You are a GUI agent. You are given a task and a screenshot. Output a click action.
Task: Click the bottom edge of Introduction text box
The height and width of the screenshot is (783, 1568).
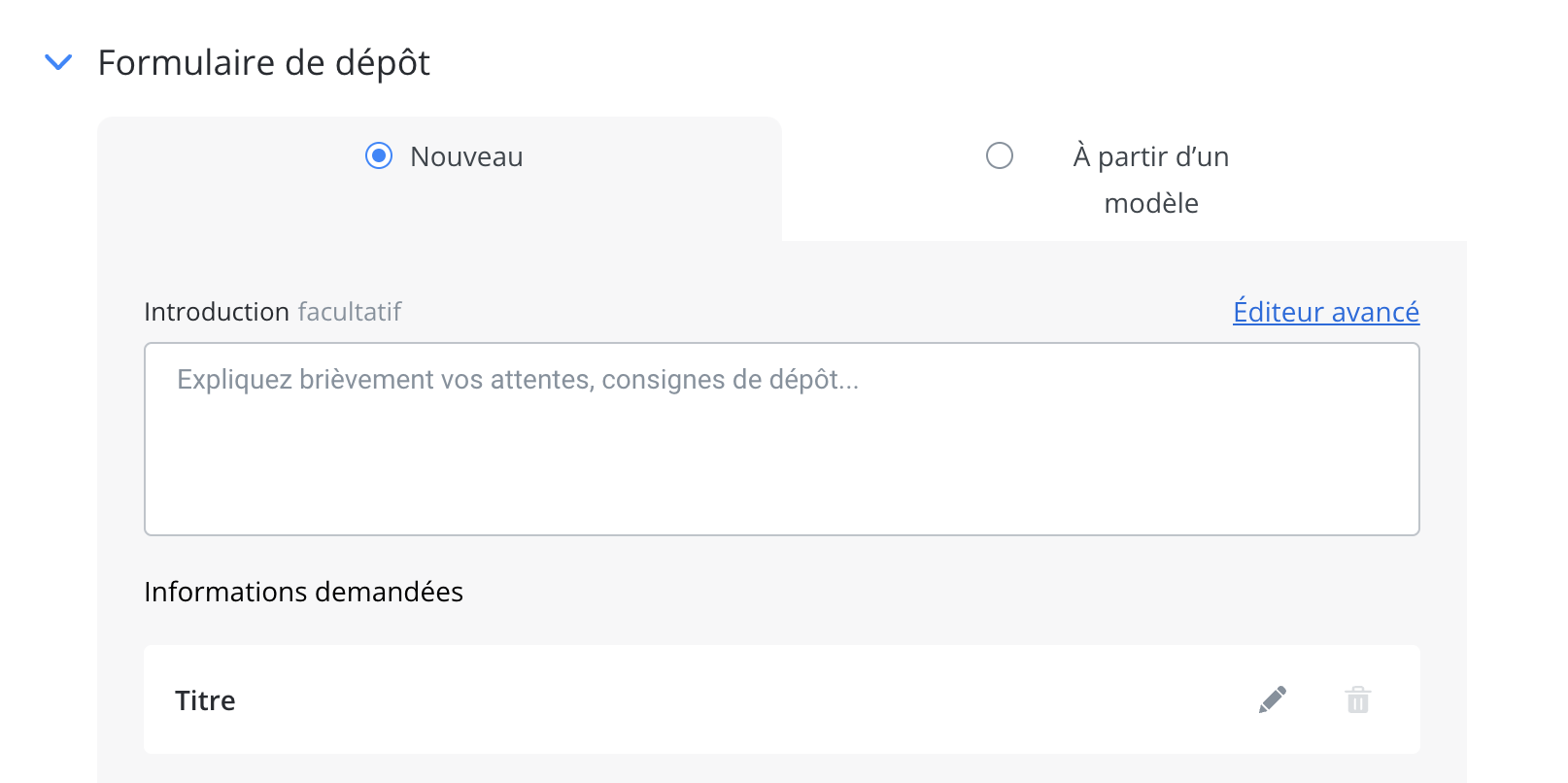(782, 534)
